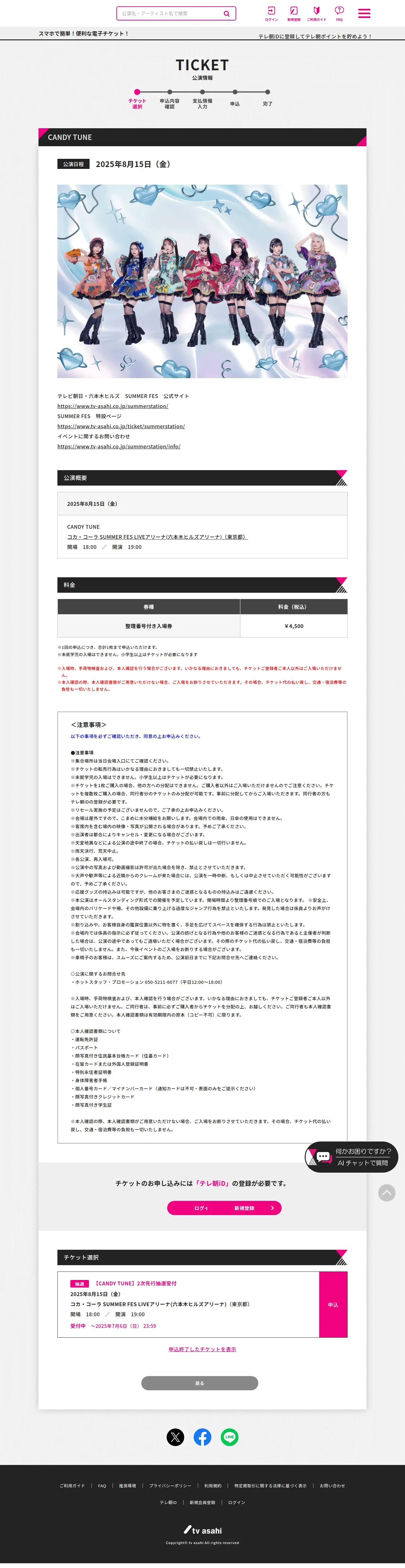Open the ticket/summerstation special page link
405x1568 pixels.
pyautogui.click(x=121, y=426)
